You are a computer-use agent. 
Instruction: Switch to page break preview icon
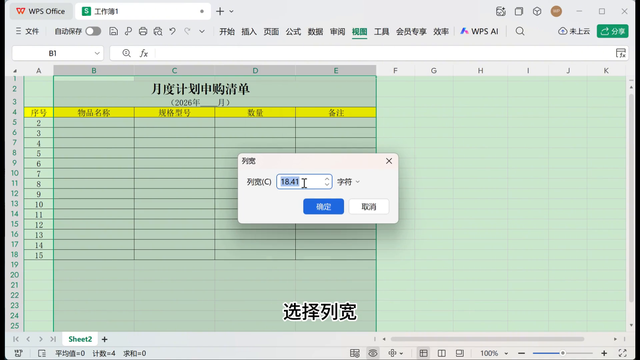pos(460,353)
